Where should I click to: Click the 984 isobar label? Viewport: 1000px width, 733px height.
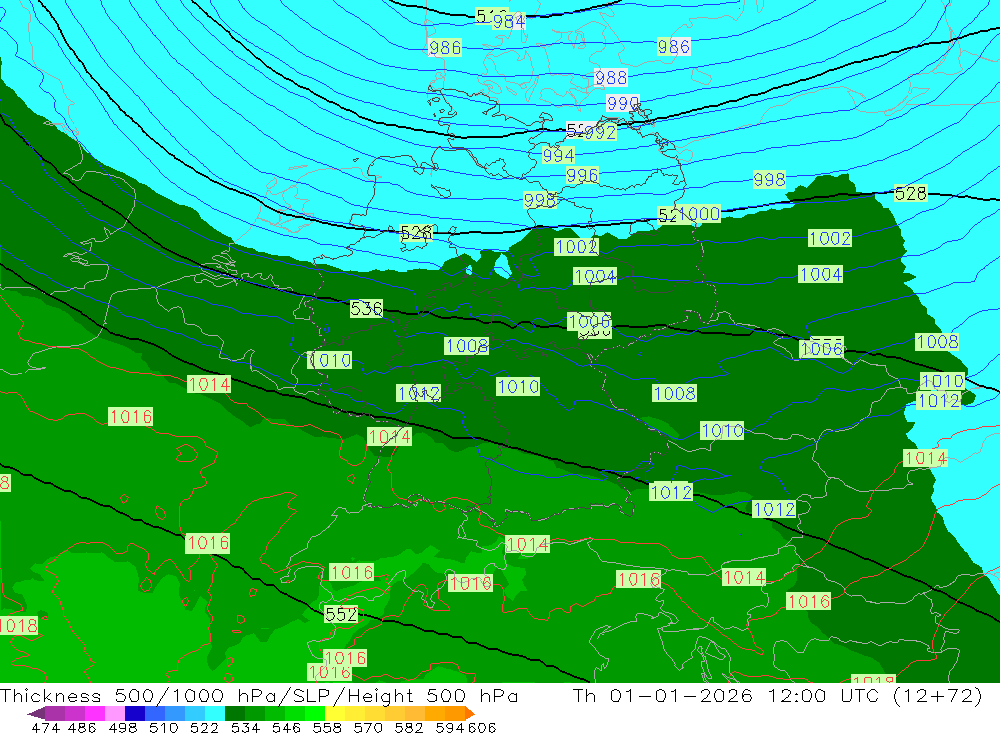pos(508,22)
